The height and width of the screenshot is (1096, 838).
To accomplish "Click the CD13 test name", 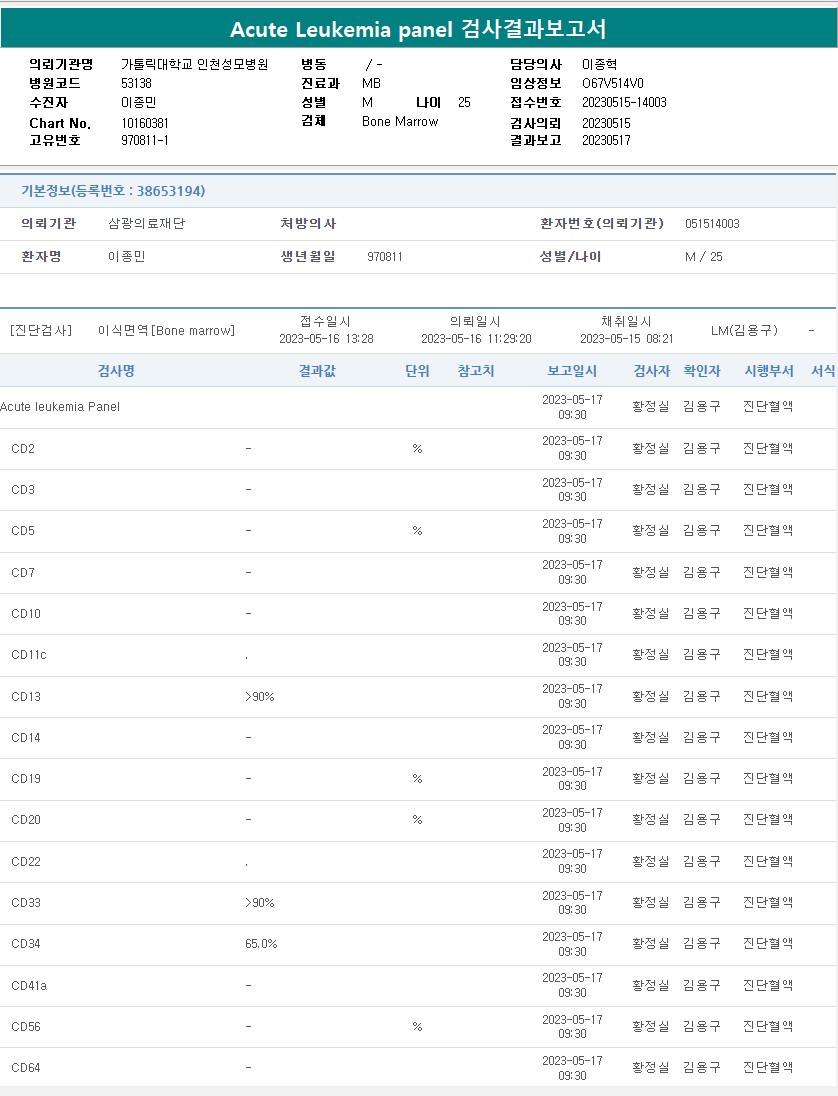I will [26, 696].
